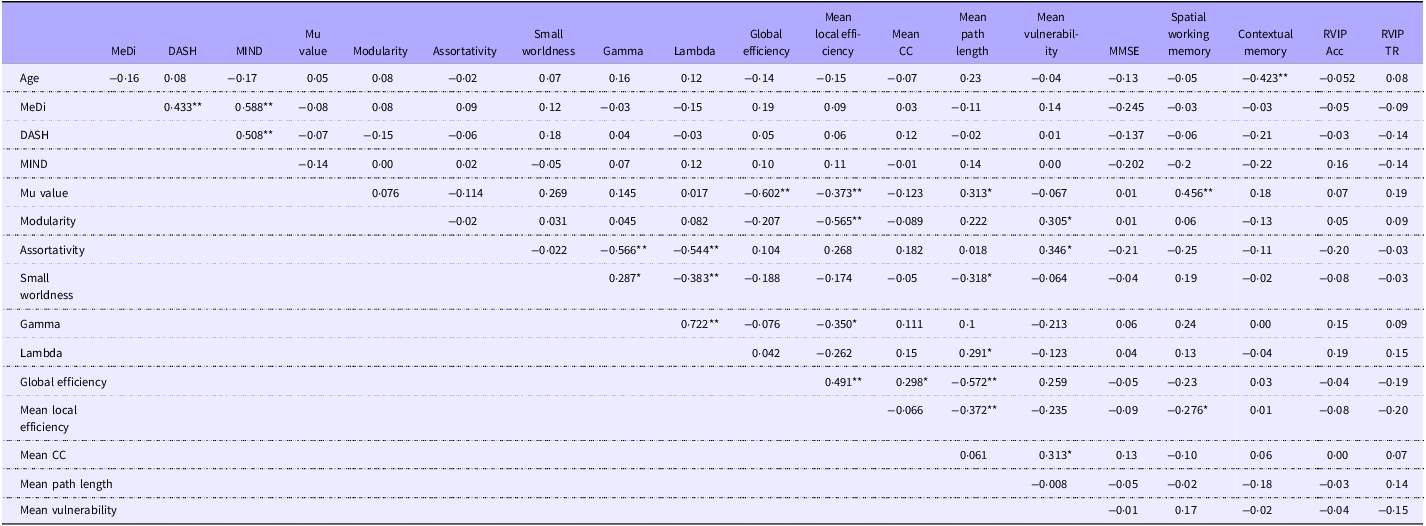Click the value 0·061 in Mean CC row
The image size is (1426, 526).
click(x=972, y=455)
